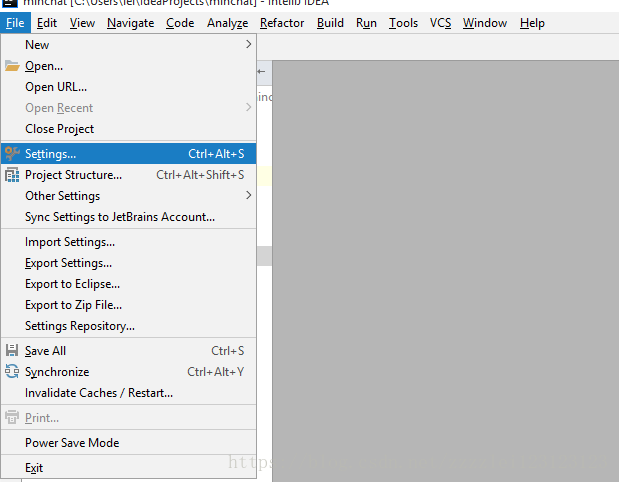Open Settings... from the File menu
Viewport: 619px width, 482px height.
point(128,154)
